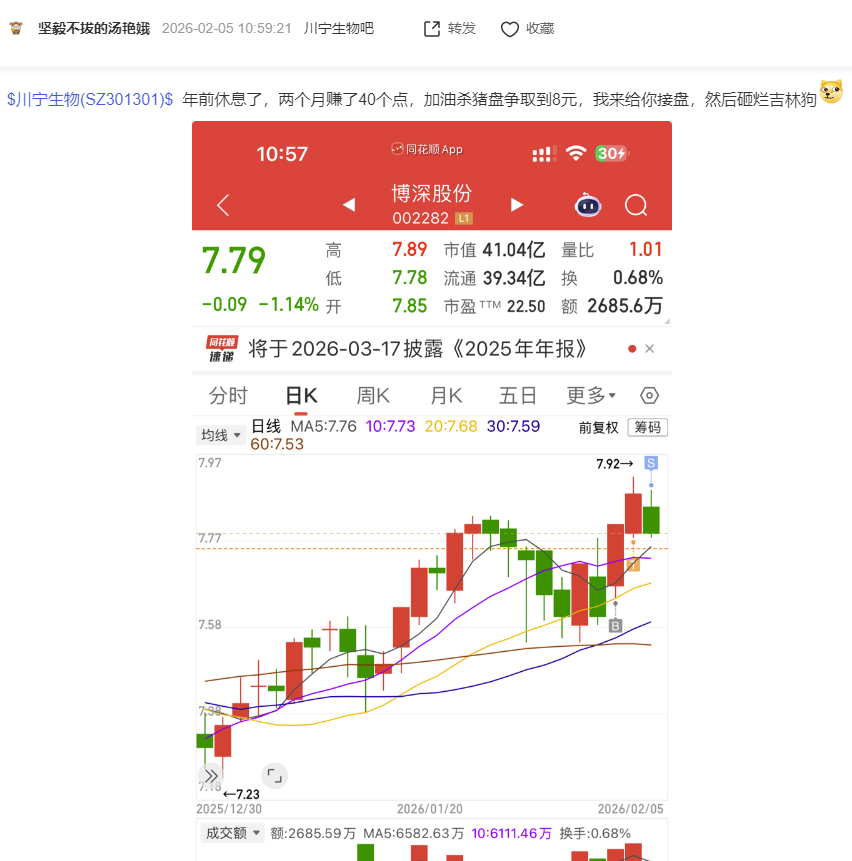Tap the 2026/01/20 date axis label

pyautogui.click(x=430, y=809)
